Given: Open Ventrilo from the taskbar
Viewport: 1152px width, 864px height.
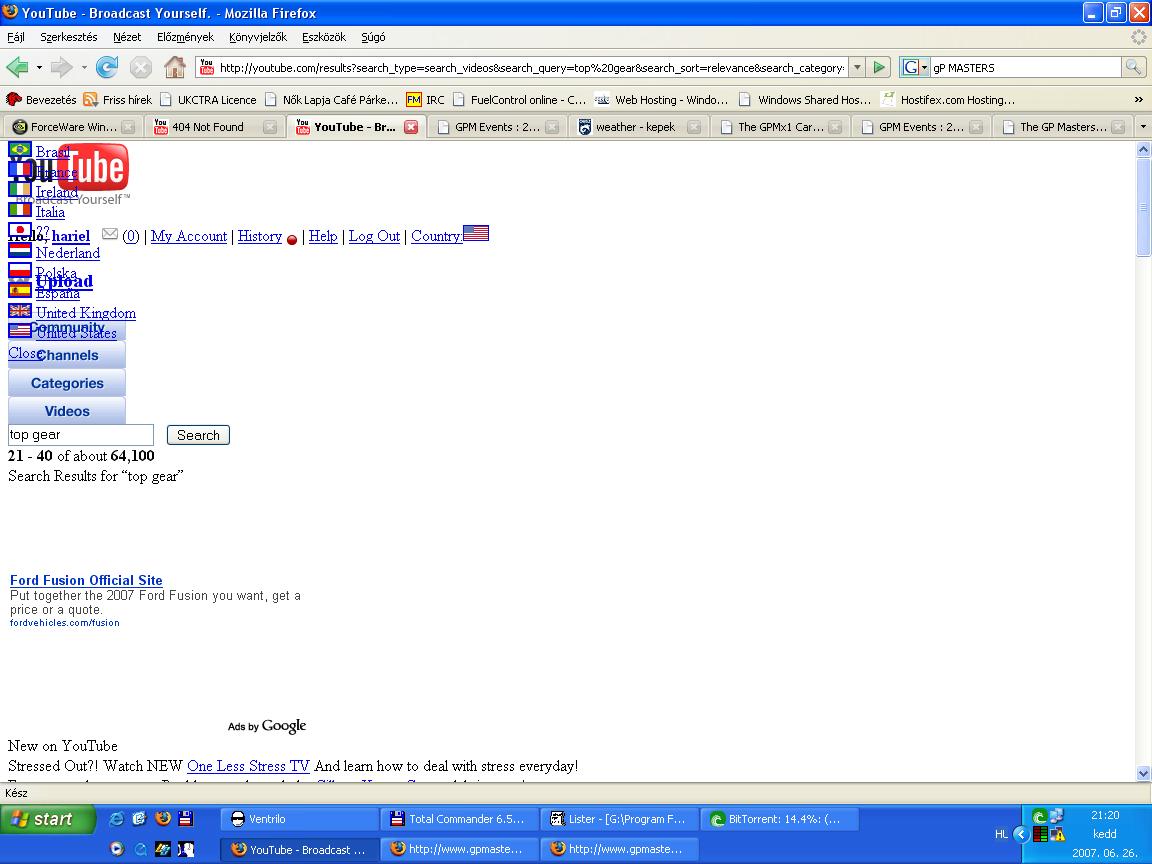Looking at the screenshot, I should coord(300,818).
